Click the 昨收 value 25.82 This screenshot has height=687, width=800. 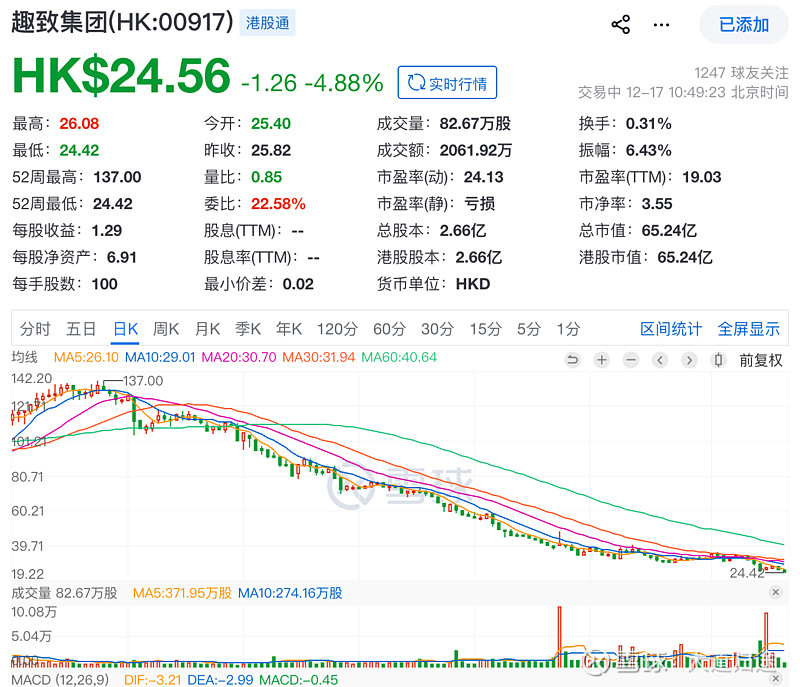point(271,150)
